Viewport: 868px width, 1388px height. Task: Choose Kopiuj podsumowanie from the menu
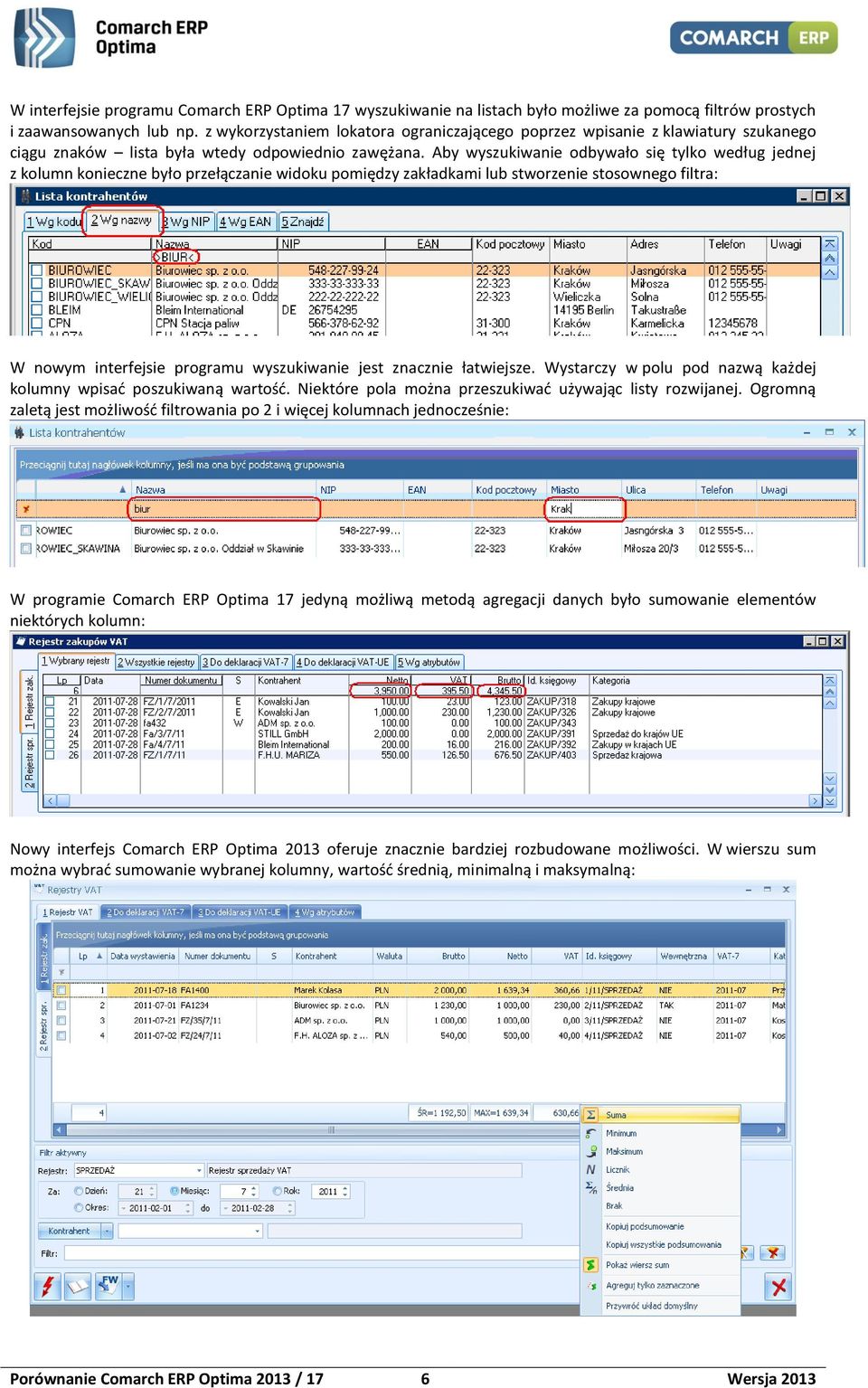coord(645,1226)
